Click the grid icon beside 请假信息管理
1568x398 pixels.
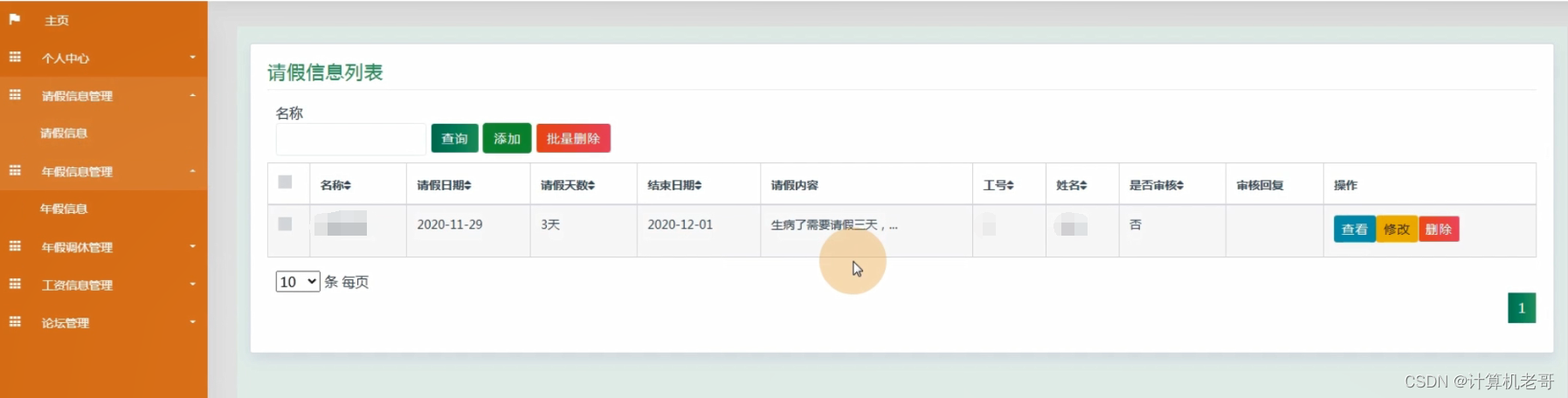coord(15,94)
